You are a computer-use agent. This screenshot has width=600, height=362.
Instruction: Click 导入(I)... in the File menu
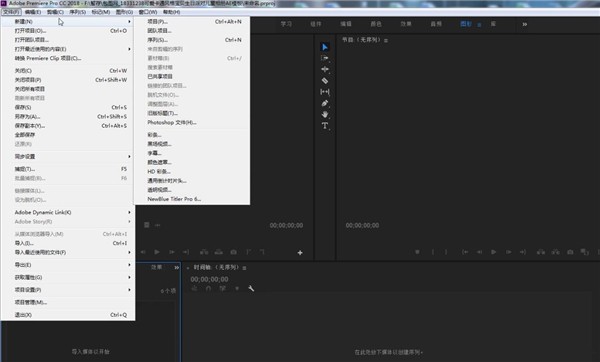pyautogui.click(x=68, y=243)
